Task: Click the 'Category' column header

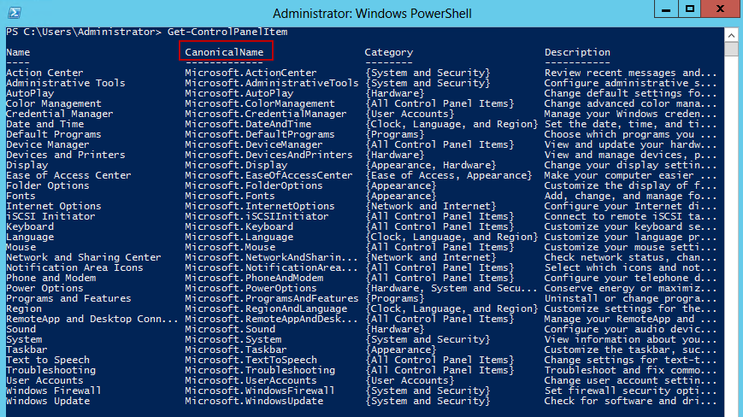Action: point(389,52)
